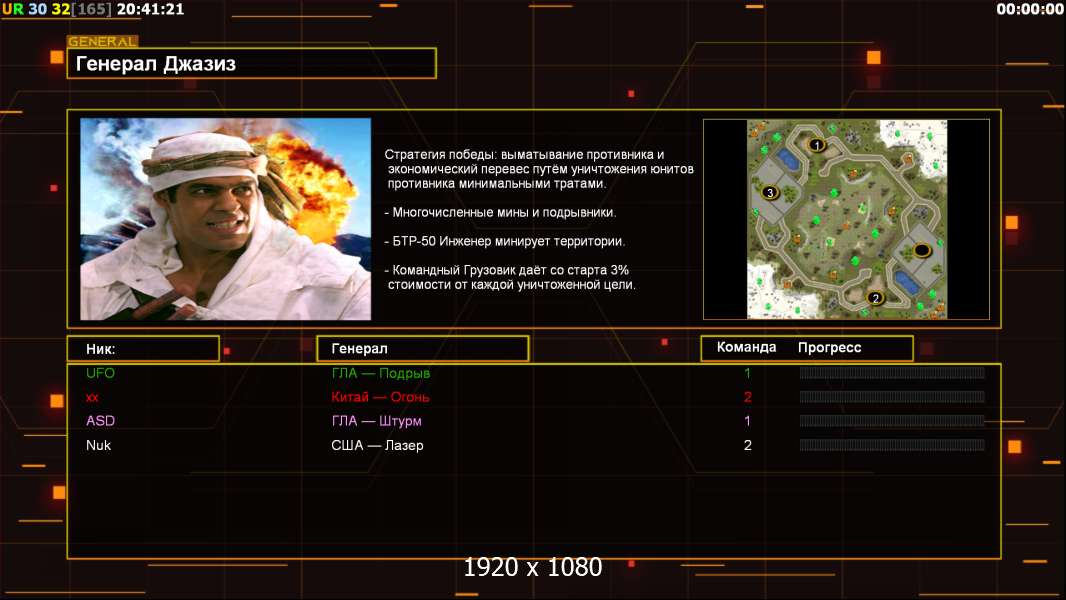
Task: Click the map preview thumbnail
Action: click(846, 219)
